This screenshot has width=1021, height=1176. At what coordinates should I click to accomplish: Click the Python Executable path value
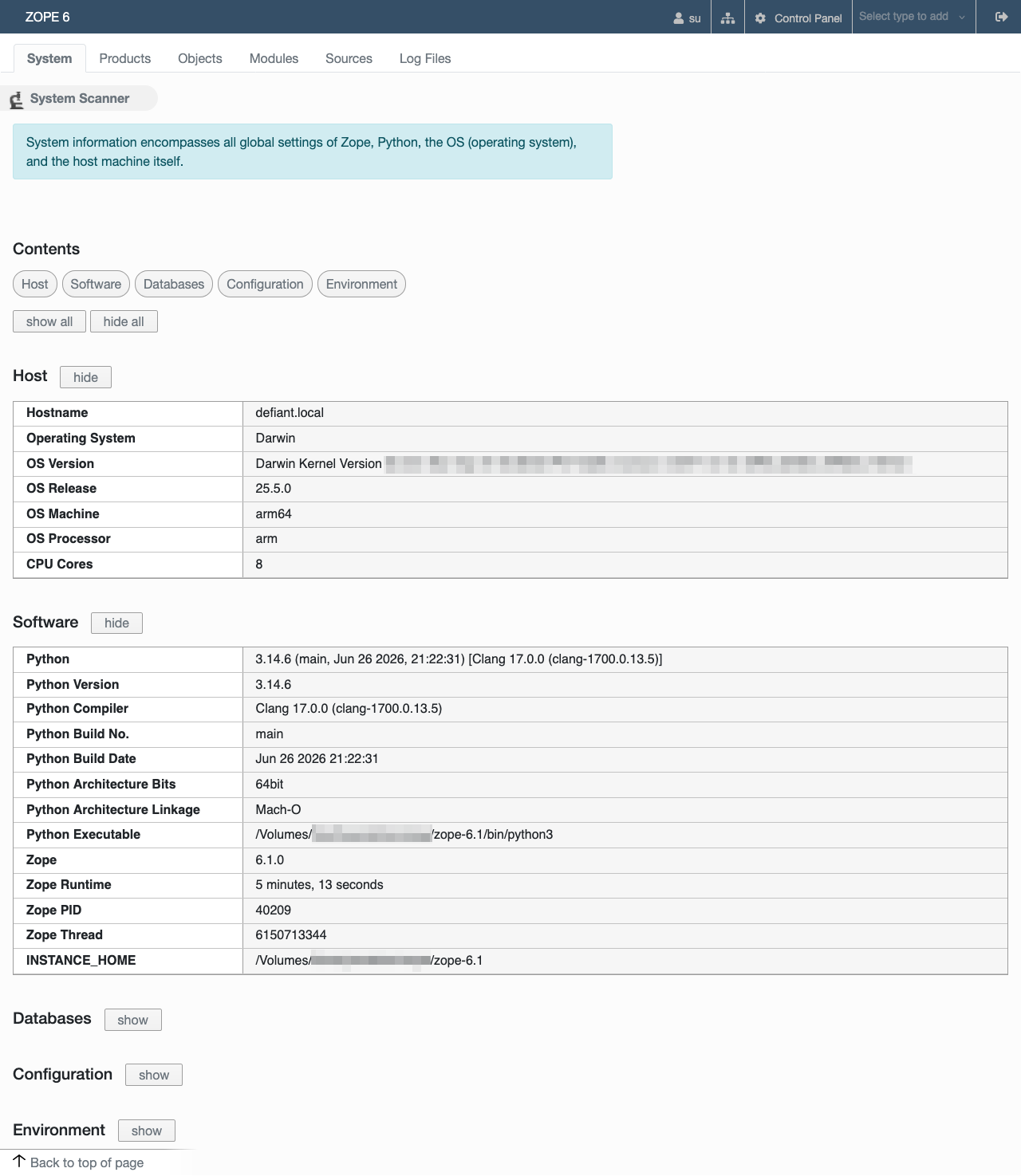(x=404, y=835)
